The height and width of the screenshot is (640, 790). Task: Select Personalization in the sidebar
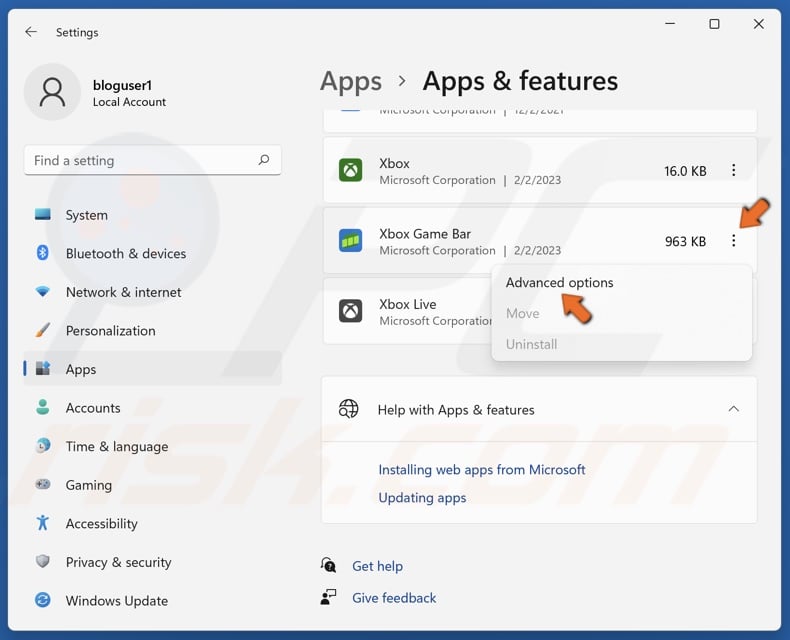[x=110, y=331]
